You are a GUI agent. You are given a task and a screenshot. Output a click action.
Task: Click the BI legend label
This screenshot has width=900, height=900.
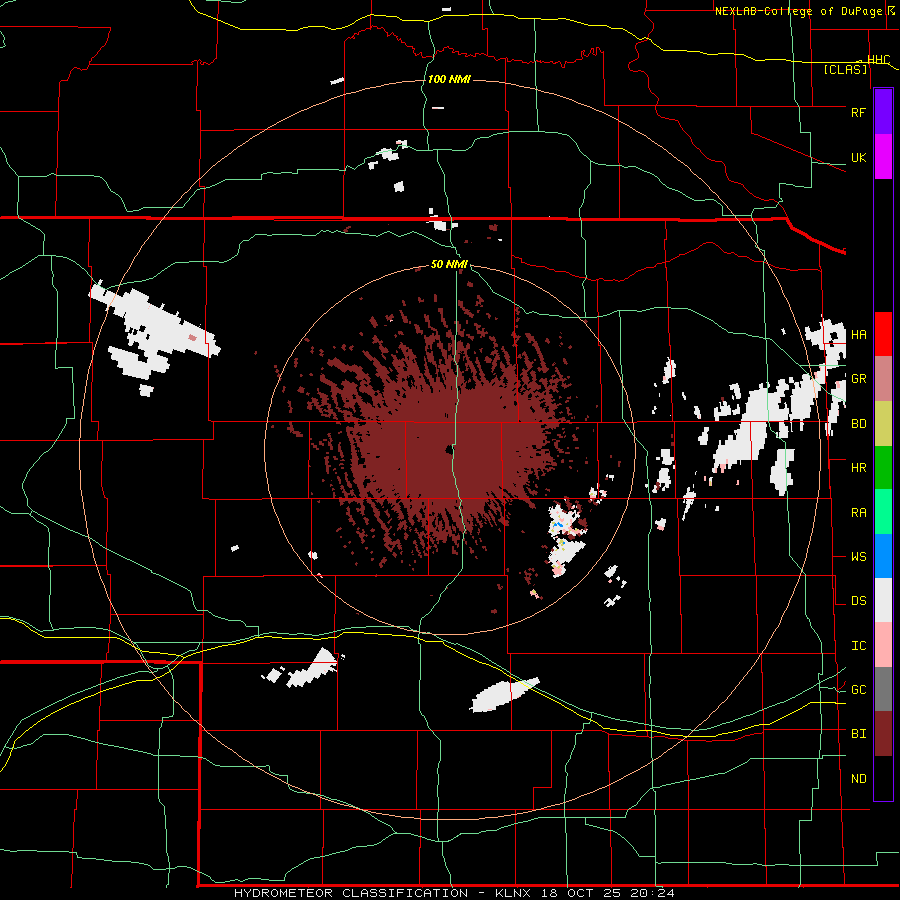[x=858, y=734]
